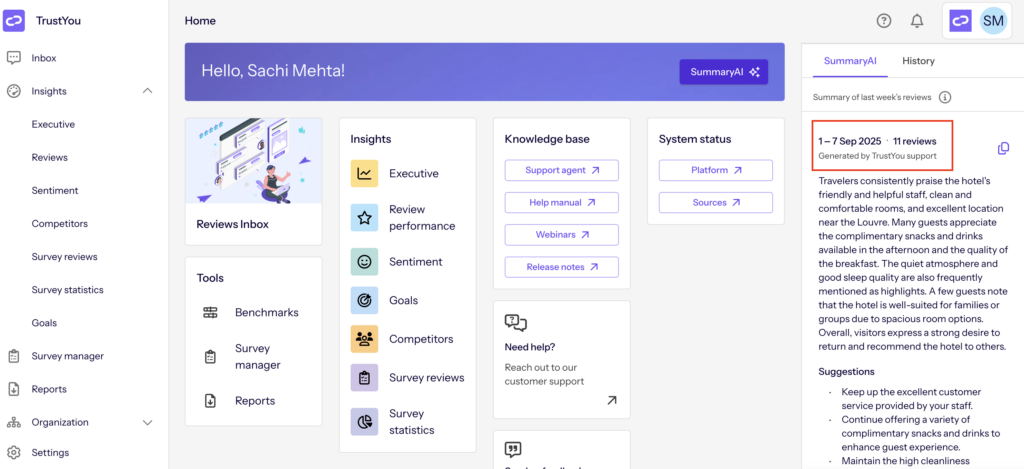
Task: Open the Platform status link
Action: point(716,170)
